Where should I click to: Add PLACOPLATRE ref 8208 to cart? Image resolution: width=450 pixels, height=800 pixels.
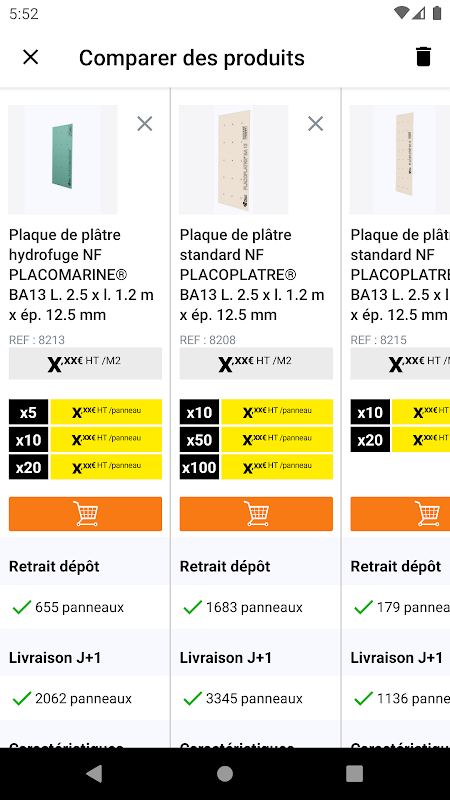click(256, 514)
